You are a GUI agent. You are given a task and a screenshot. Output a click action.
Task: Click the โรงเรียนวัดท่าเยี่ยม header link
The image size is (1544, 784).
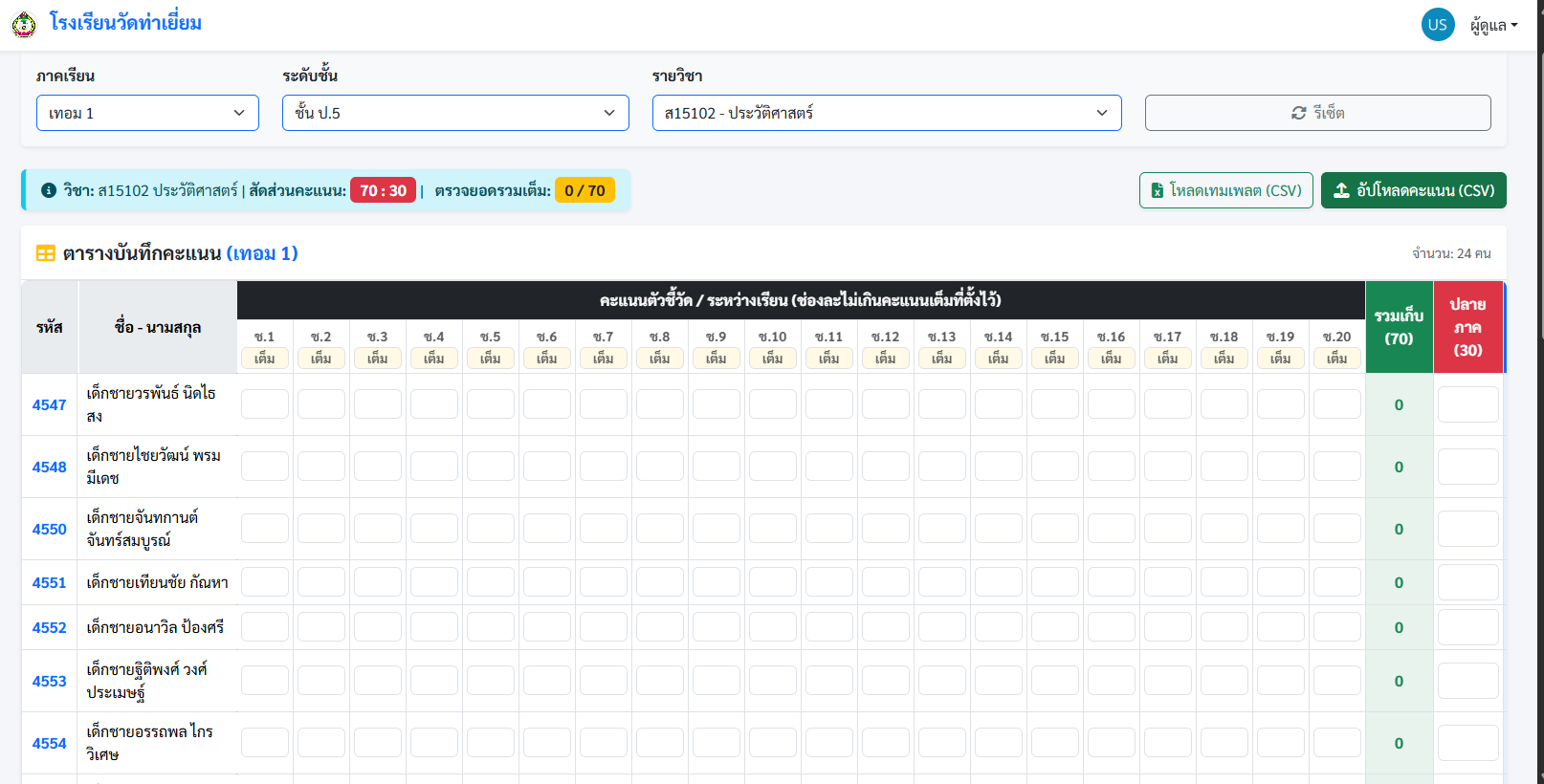(x=125, y=23)
